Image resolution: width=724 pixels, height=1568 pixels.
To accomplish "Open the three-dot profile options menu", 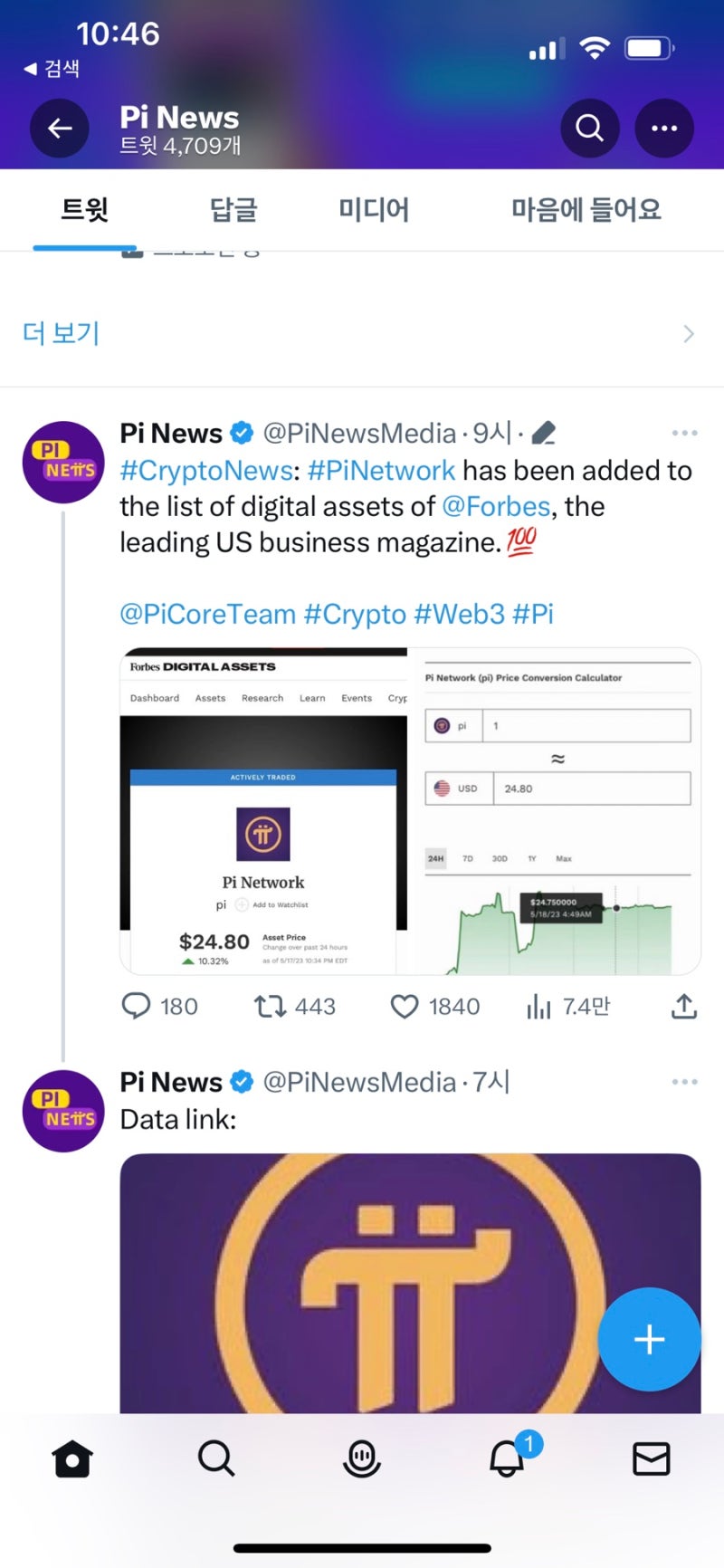I will click(664, 129).
